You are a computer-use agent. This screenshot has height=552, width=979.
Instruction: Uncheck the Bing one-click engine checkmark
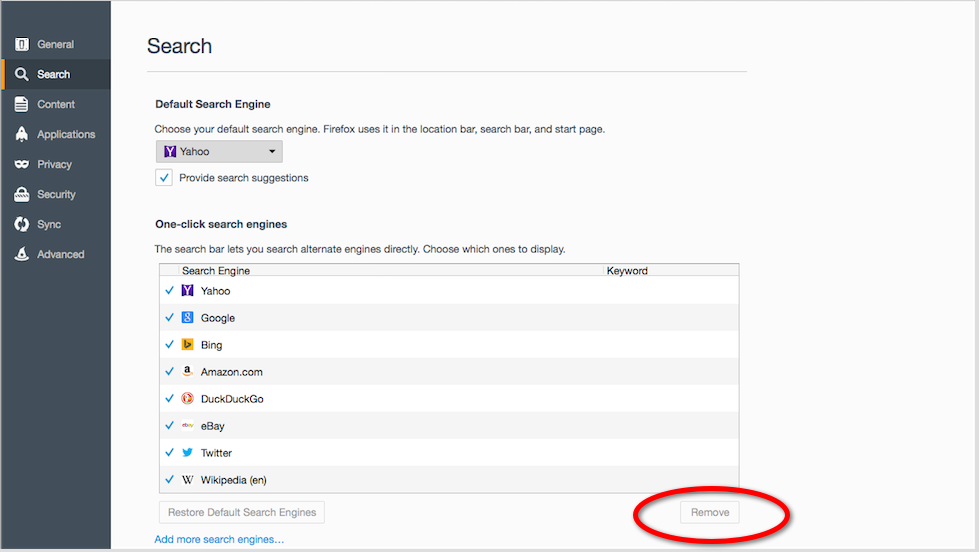(x=169, y=344)
